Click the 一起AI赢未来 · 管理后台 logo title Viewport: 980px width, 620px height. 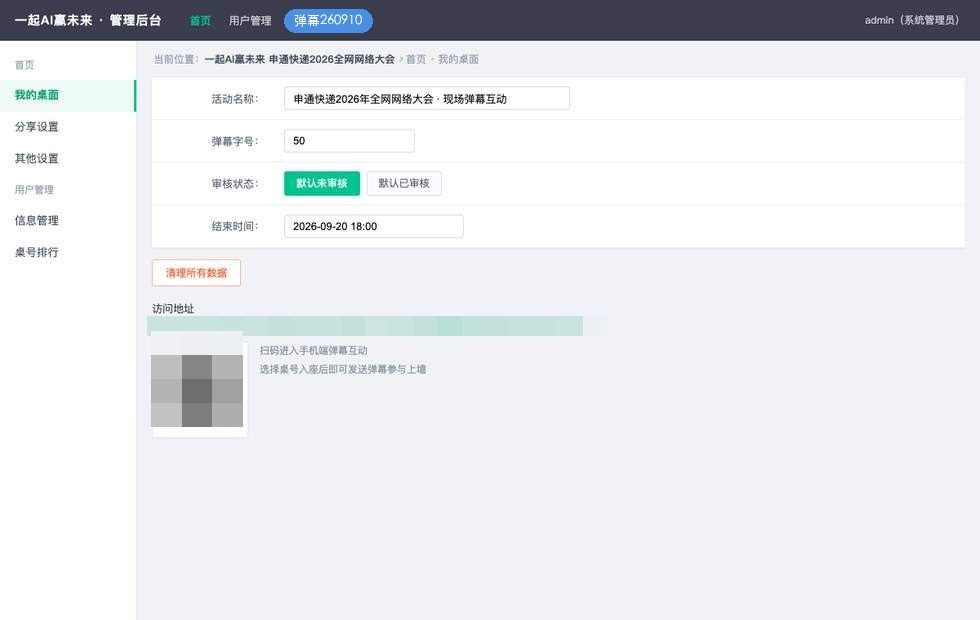(88, 20)
